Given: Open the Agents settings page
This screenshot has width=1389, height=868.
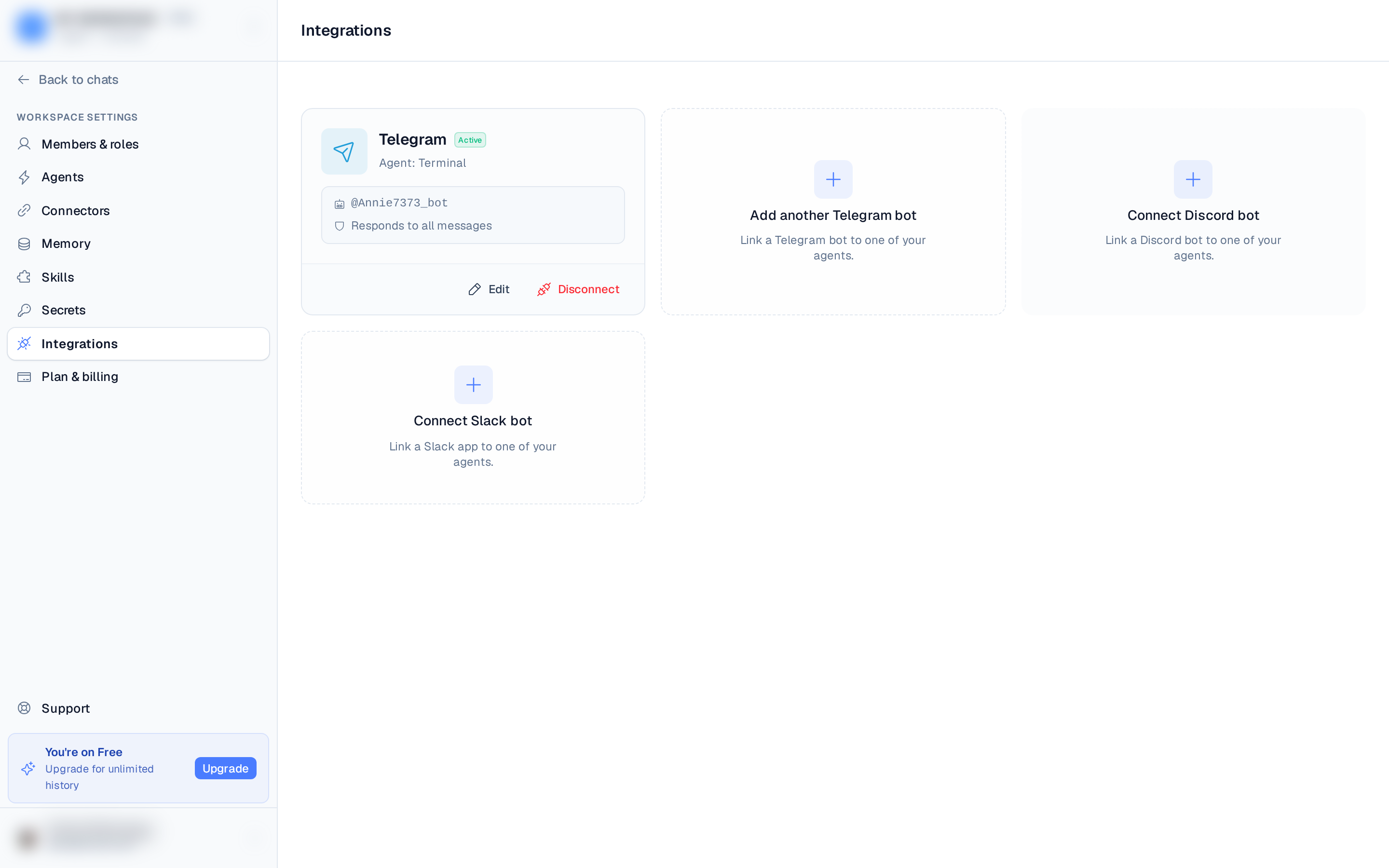Looking at the screenshot, I should pyautogui.click(x=138, y=177).
